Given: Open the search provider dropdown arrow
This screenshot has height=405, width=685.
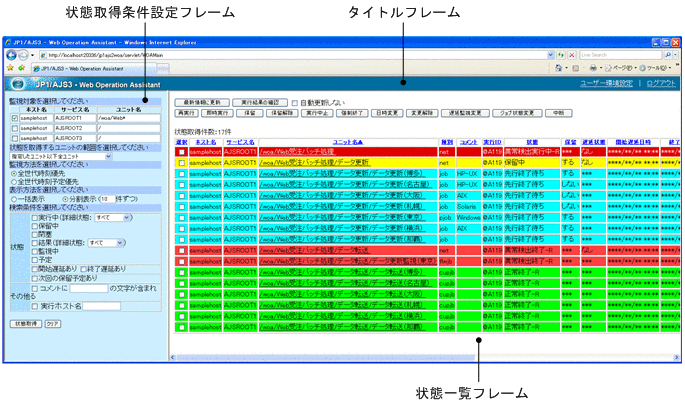Looking at the screenshot, I should click(x=675, y=55).
